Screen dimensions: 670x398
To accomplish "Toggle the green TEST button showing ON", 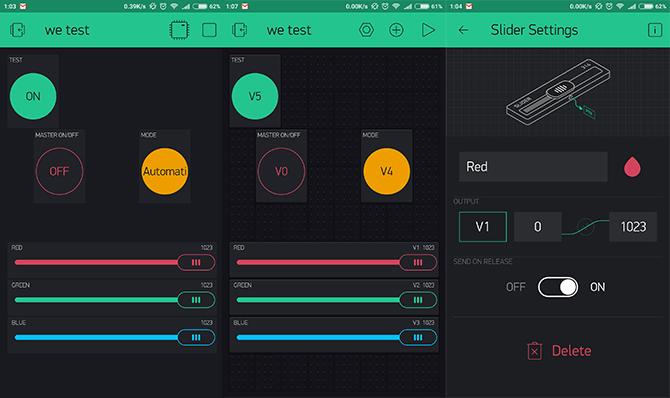I will pyautogui.click(x=33, y=96).
